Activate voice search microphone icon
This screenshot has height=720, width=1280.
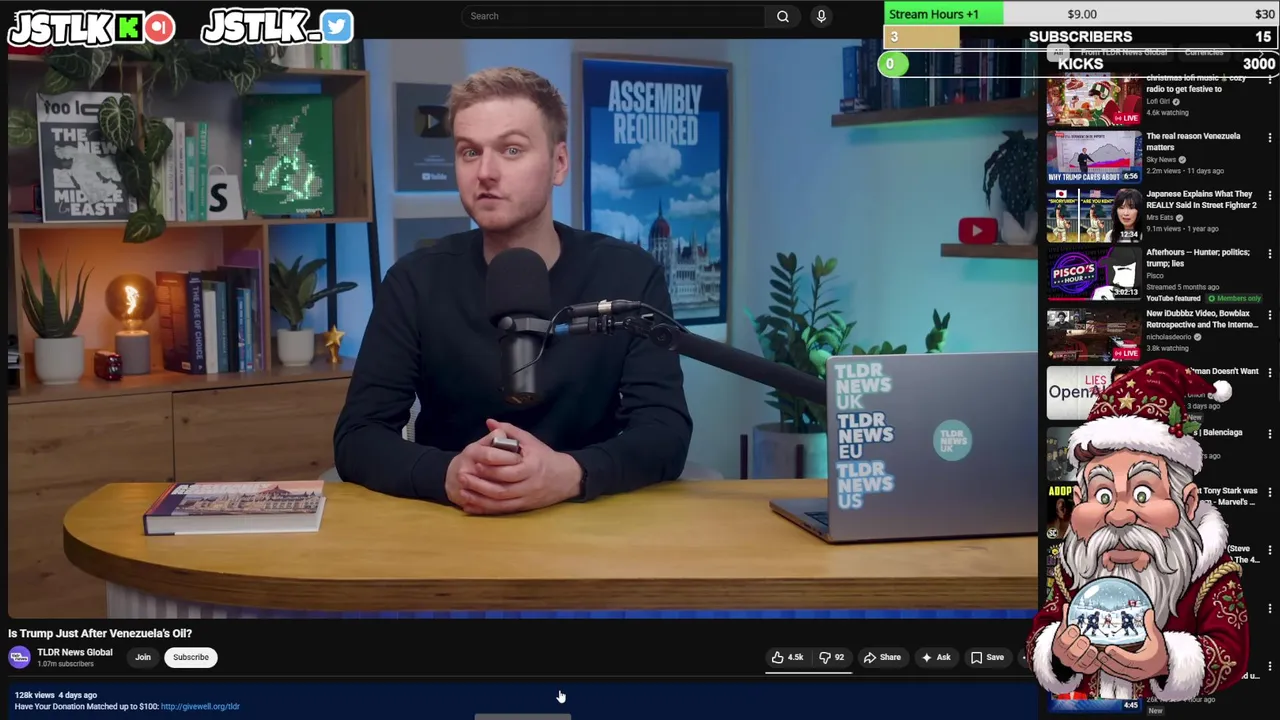821,16
